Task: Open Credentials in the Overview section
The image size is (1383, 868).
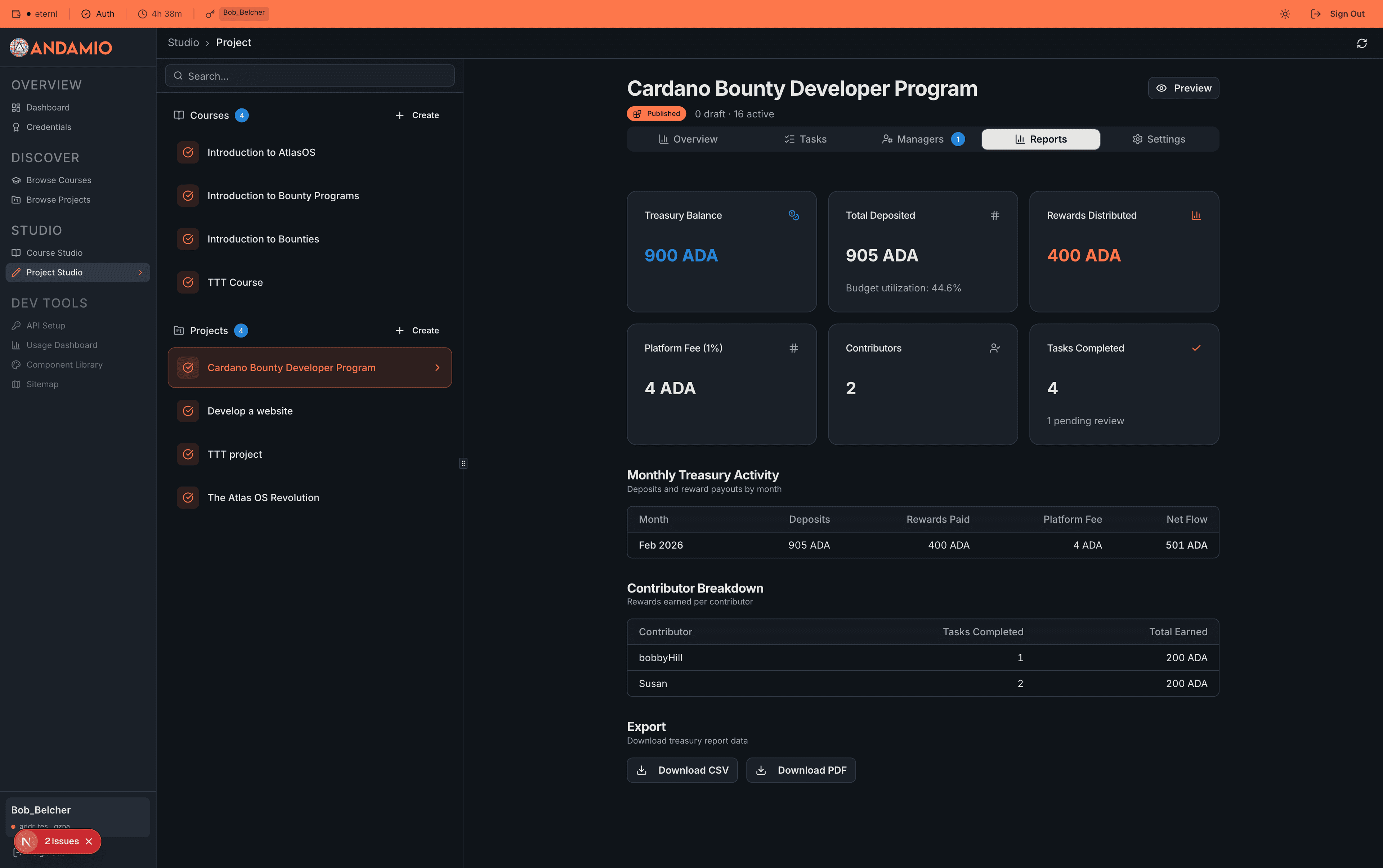Action: pyautogui.click(x=49, y=127)
